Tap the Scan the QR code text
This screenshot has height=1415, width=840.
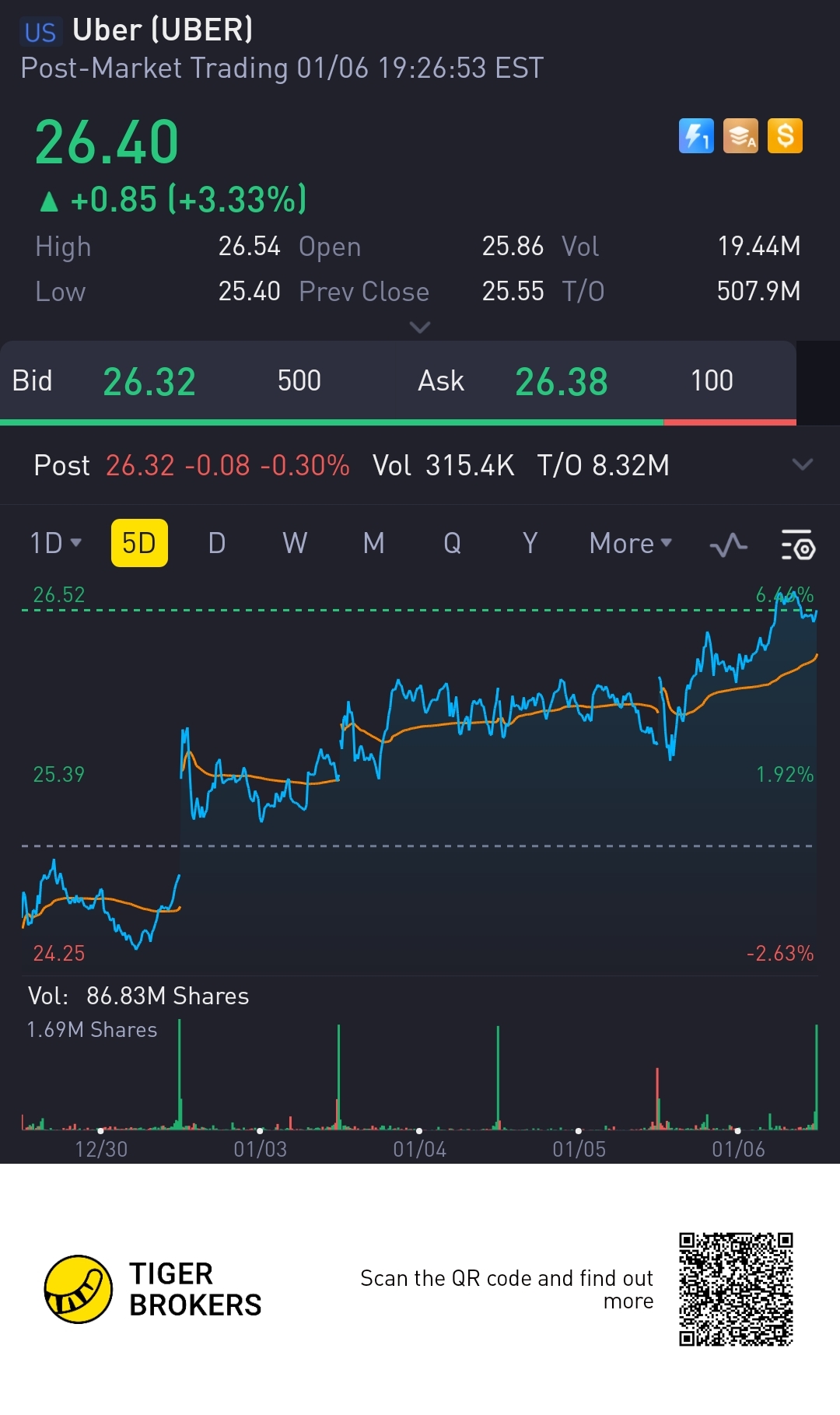tap(507, 1290)
